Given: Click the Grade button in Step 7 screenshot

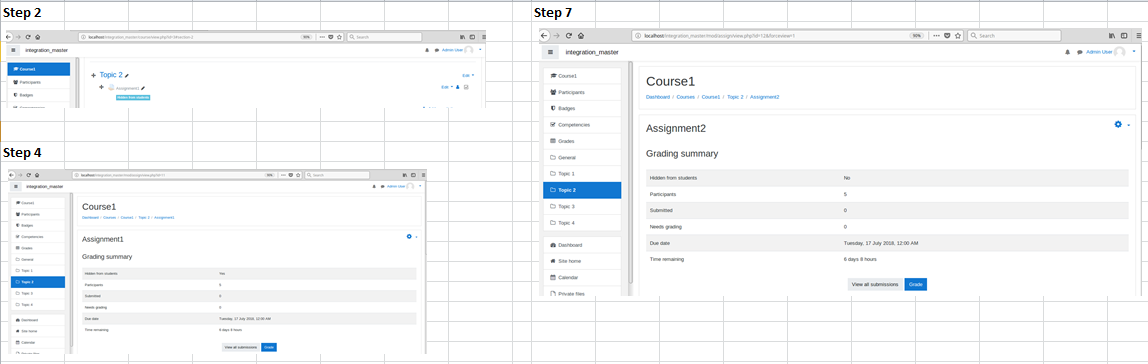Looking at the screenshot, I should point(916,284).
